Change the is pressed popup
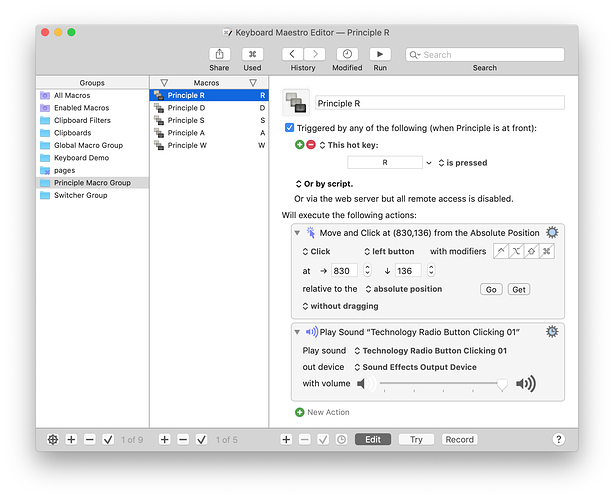615x500 pixels. coord(463,163)
